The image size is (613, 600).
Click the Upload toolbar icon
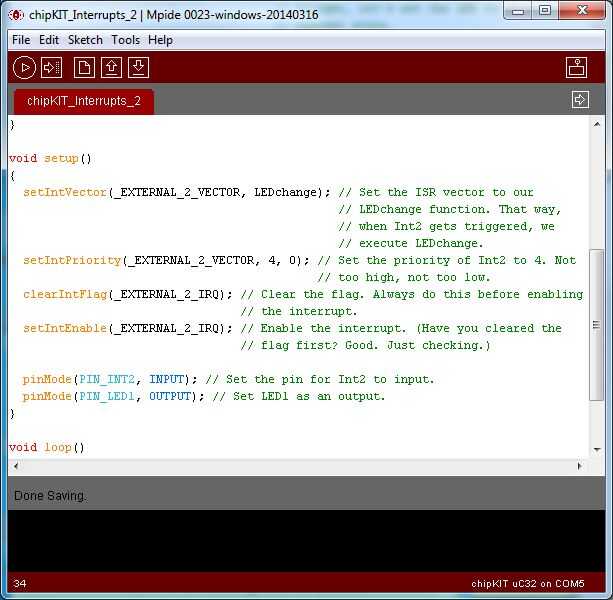52,68
